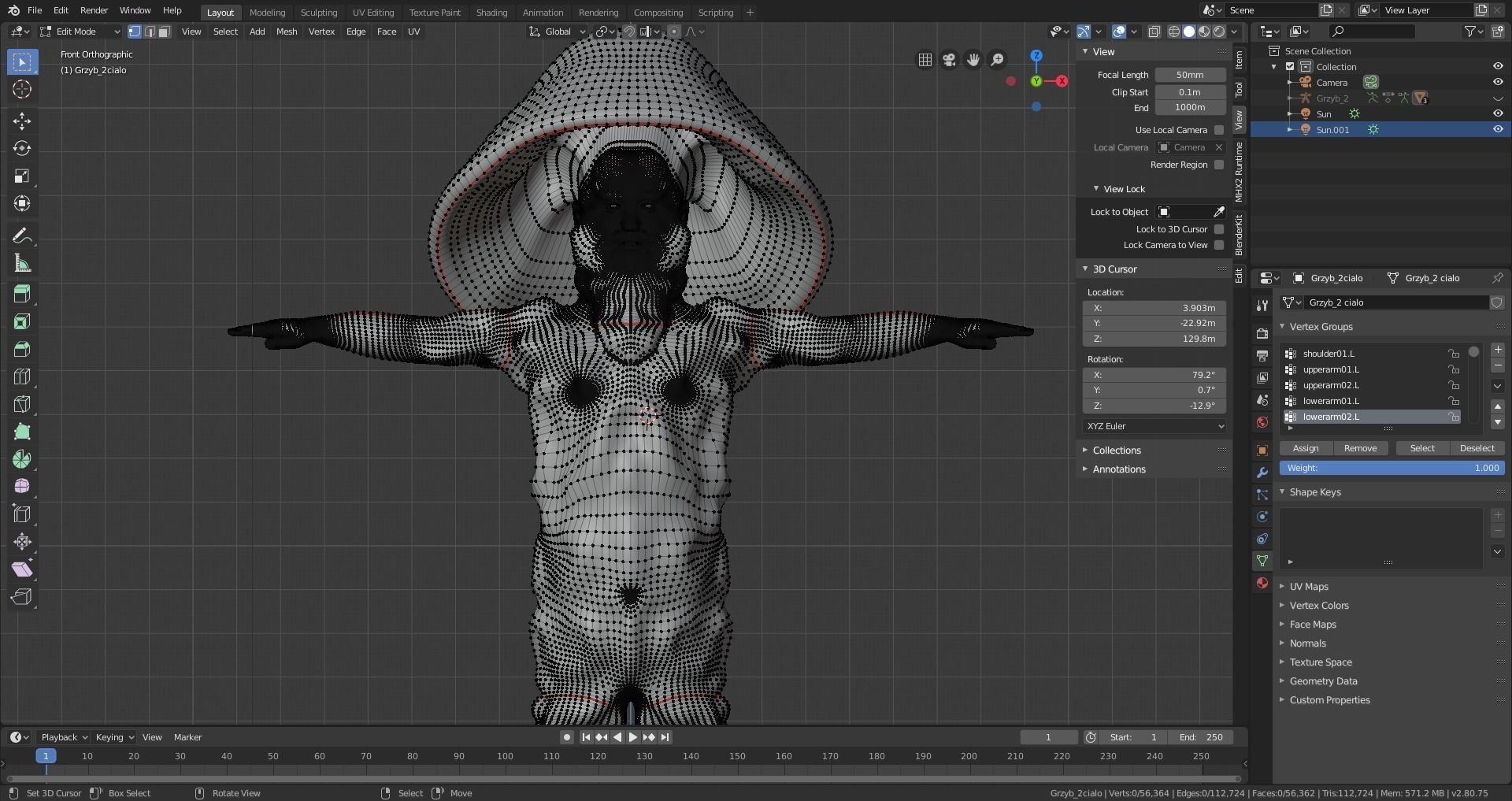This screenshot has width=1512, height=801.
Task: Select the Smooth tool
Action: [x=22, y=487]
